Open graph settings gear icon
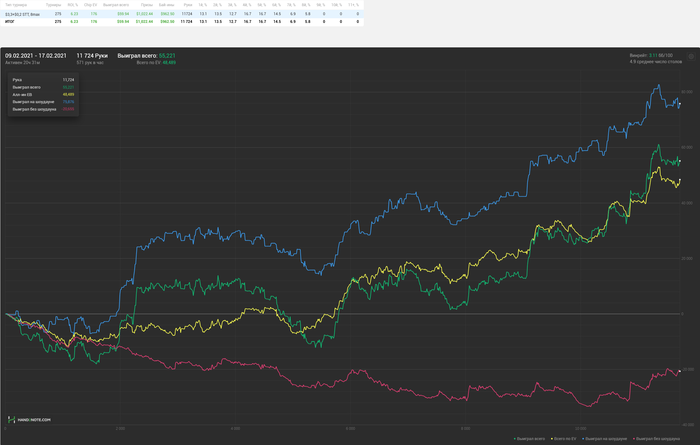 tap(691, 56)
